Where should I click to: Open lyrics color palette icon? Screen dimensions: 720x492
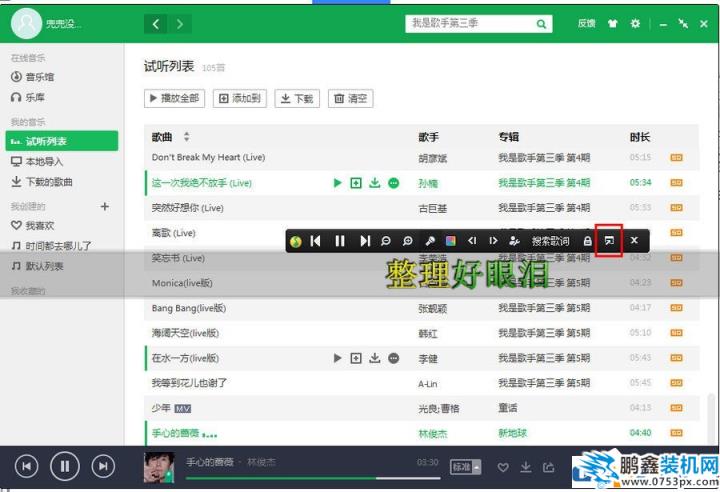451,241
